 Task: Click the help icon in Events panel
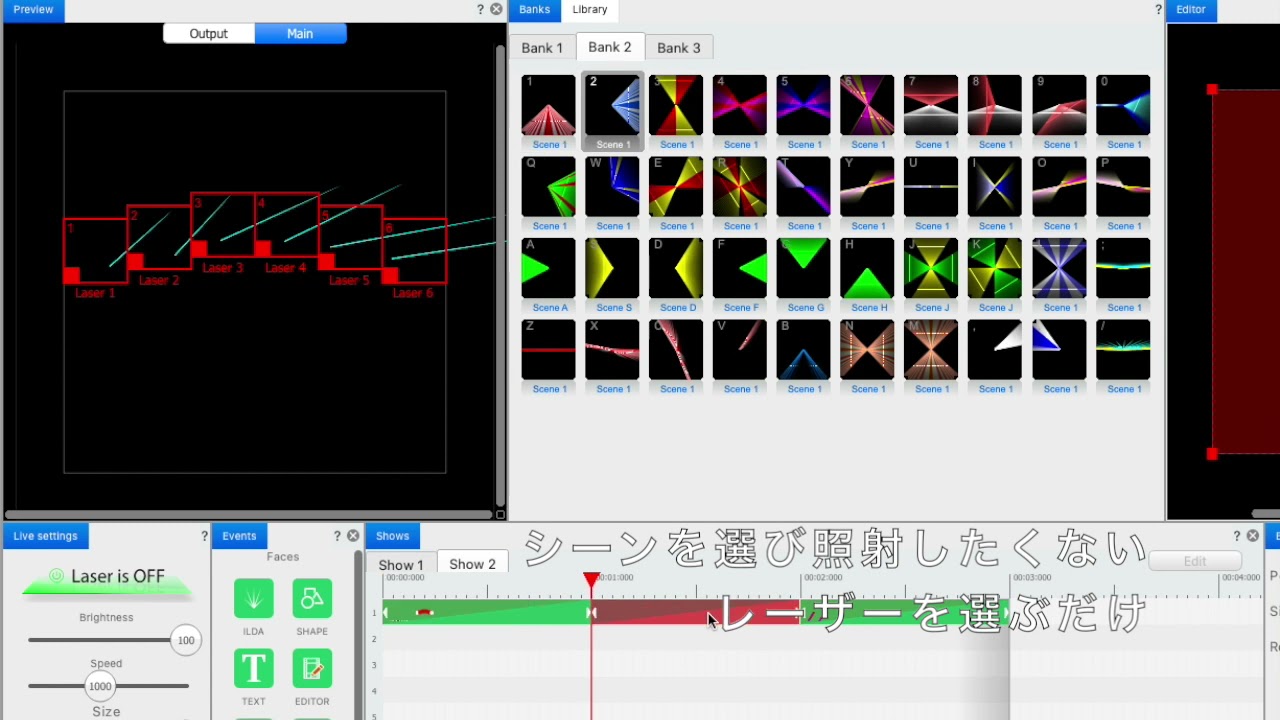(337, 536)
